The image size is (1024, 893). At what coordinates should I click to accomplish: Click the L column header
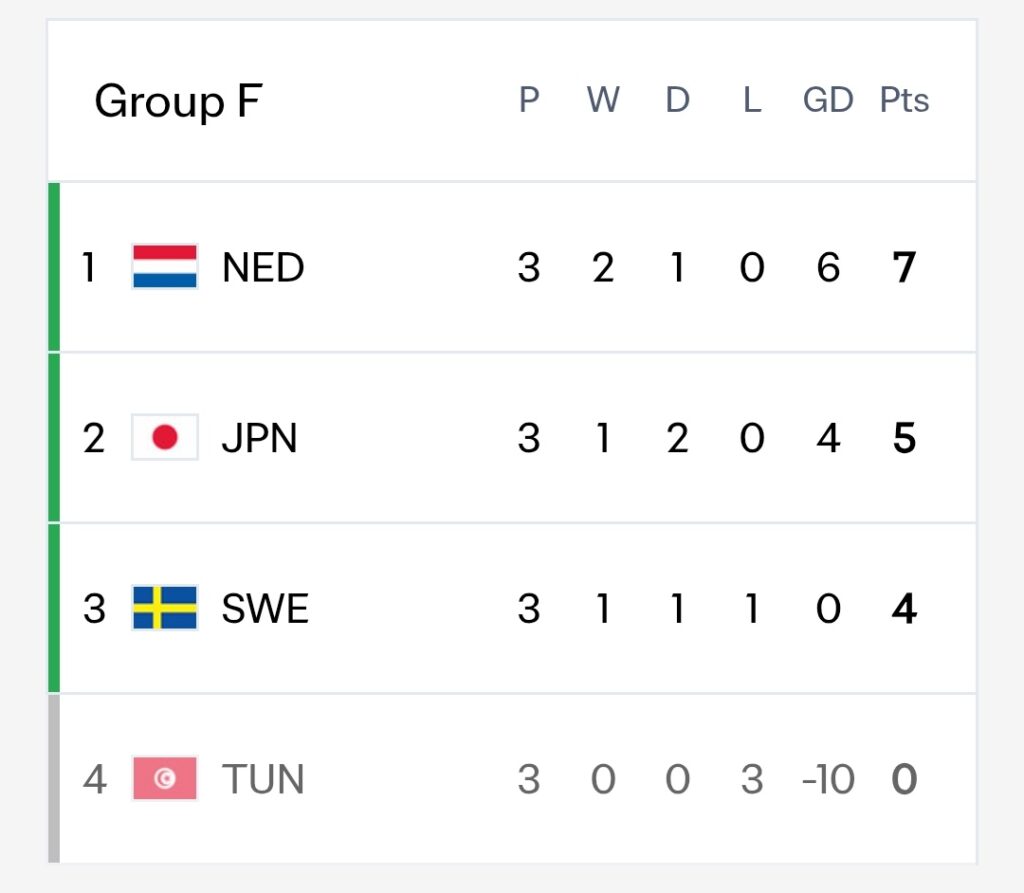click(x=752, y=100)
